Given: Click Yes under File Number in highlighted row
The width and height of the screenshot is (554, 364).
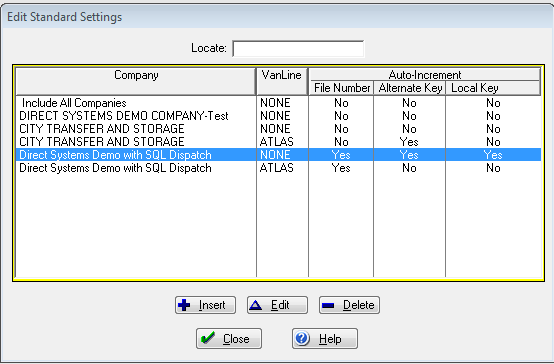Looking at the screenshot, I should [341, 155].
